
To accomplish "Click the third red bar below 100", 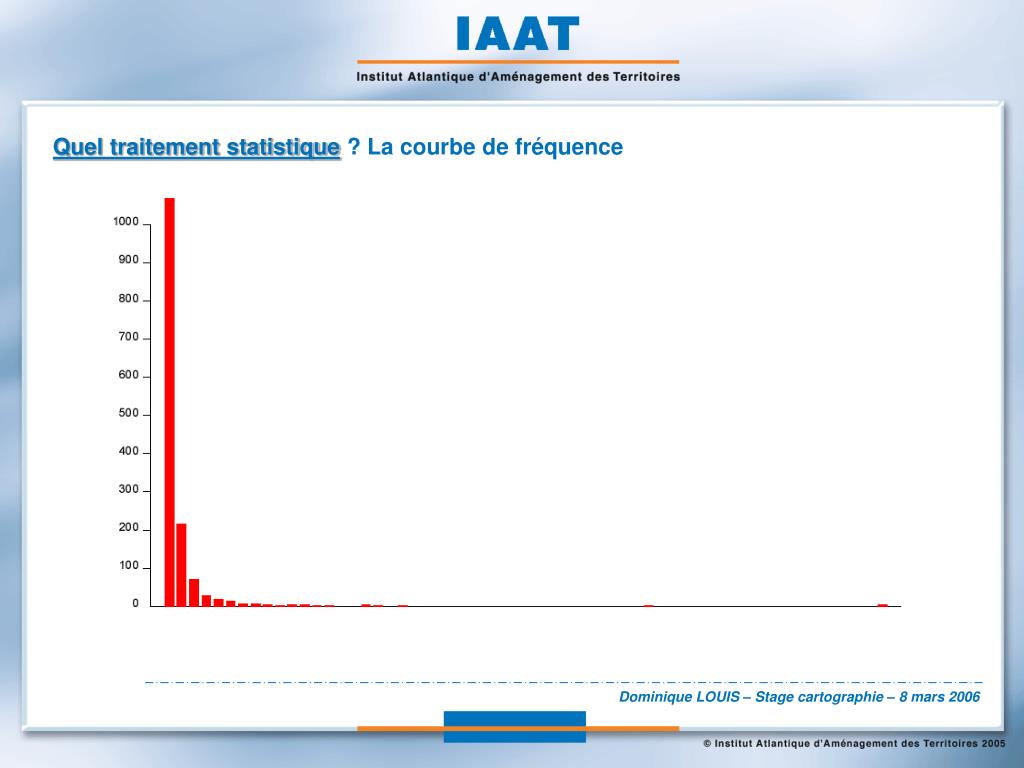I will coord(194,592).
